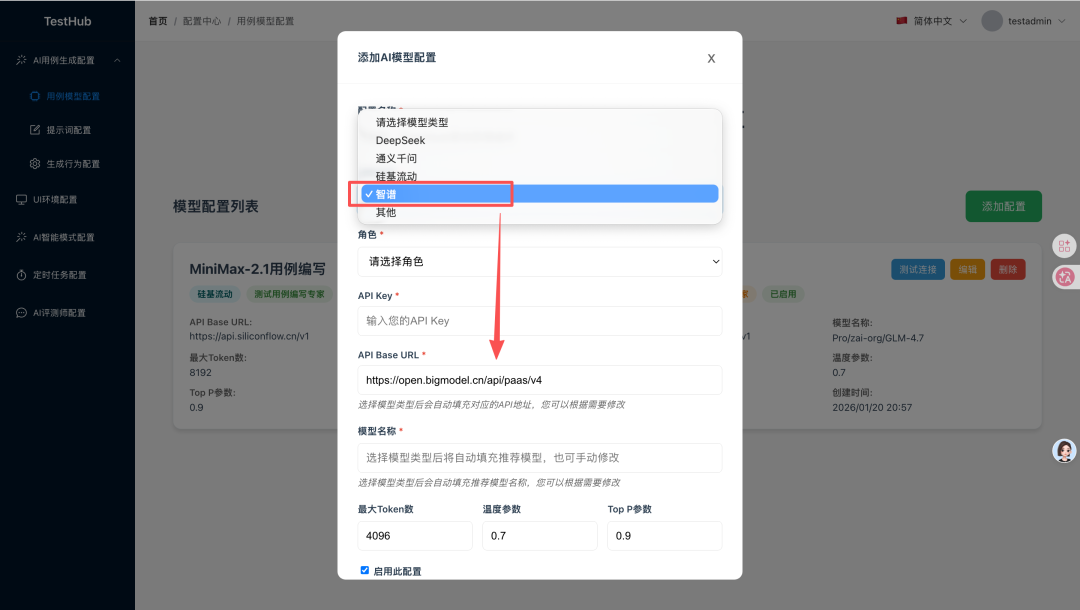Click the red 删除 button
The height and width of the screenshot is (610, 1080).
1008,269
